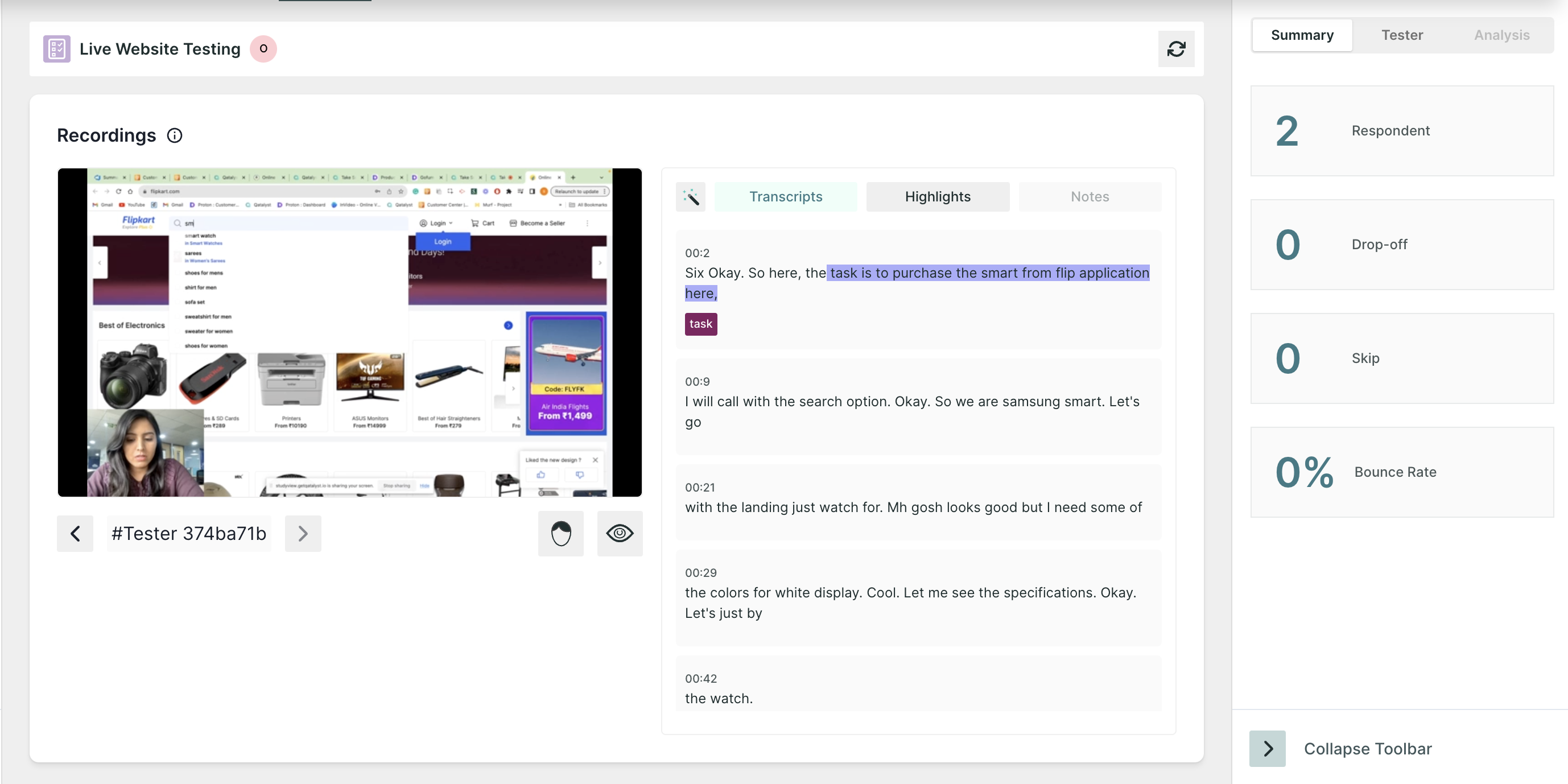Select the Summary tab
Screen dimensions: 1568x784
coord(1302,35)
